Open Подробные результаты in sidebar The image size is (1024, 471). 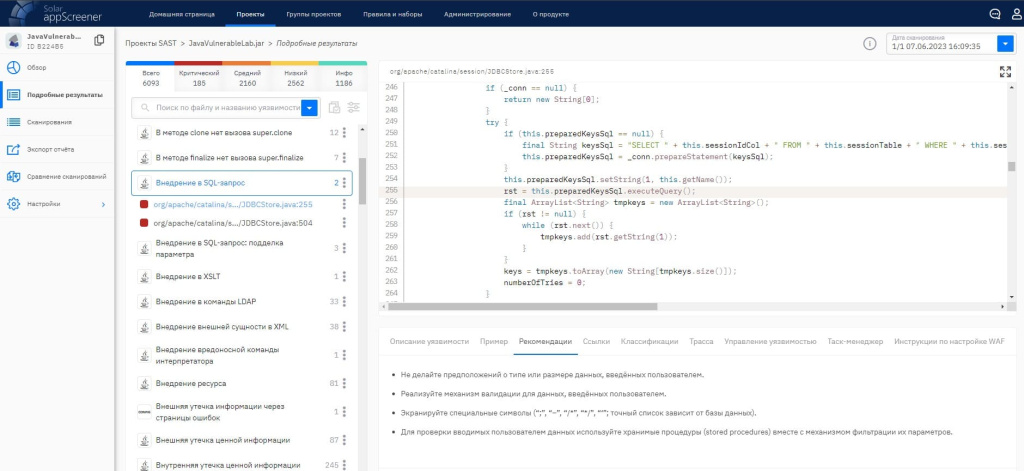click(x=56, y=95)
